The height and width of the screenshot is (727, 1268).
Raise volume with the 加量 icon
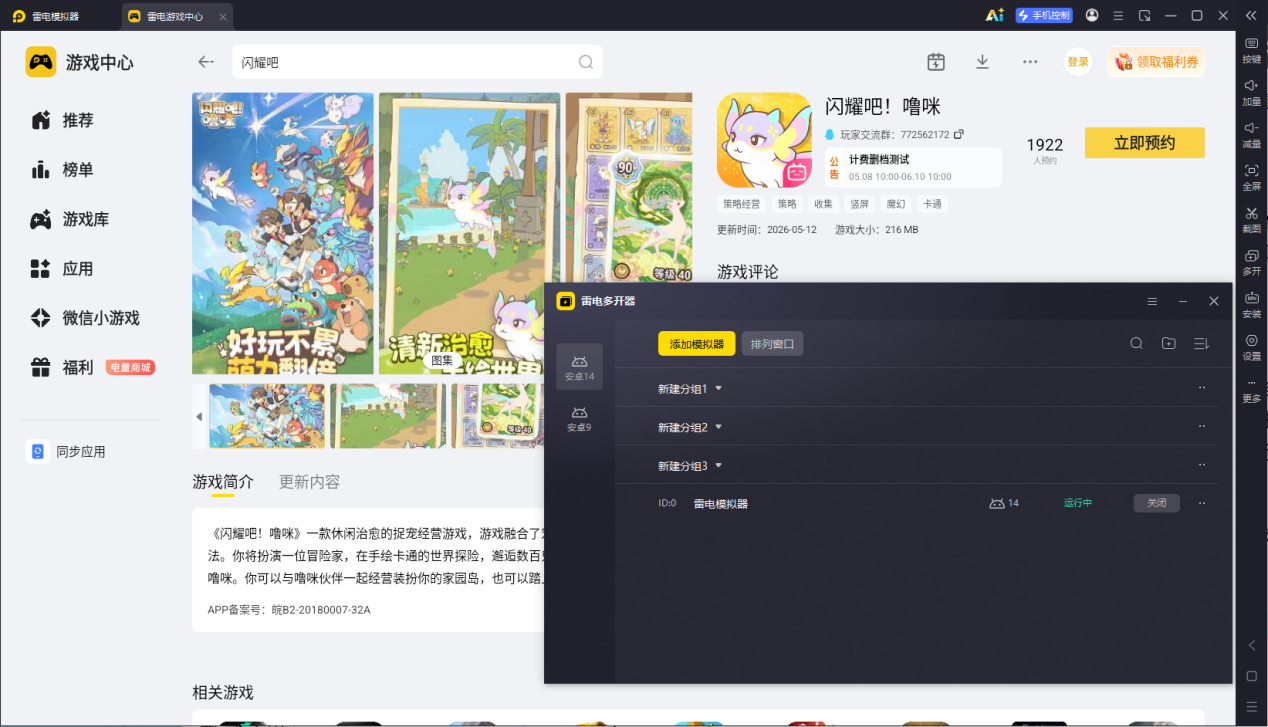pyautogui.click(x=1251, y=92)
